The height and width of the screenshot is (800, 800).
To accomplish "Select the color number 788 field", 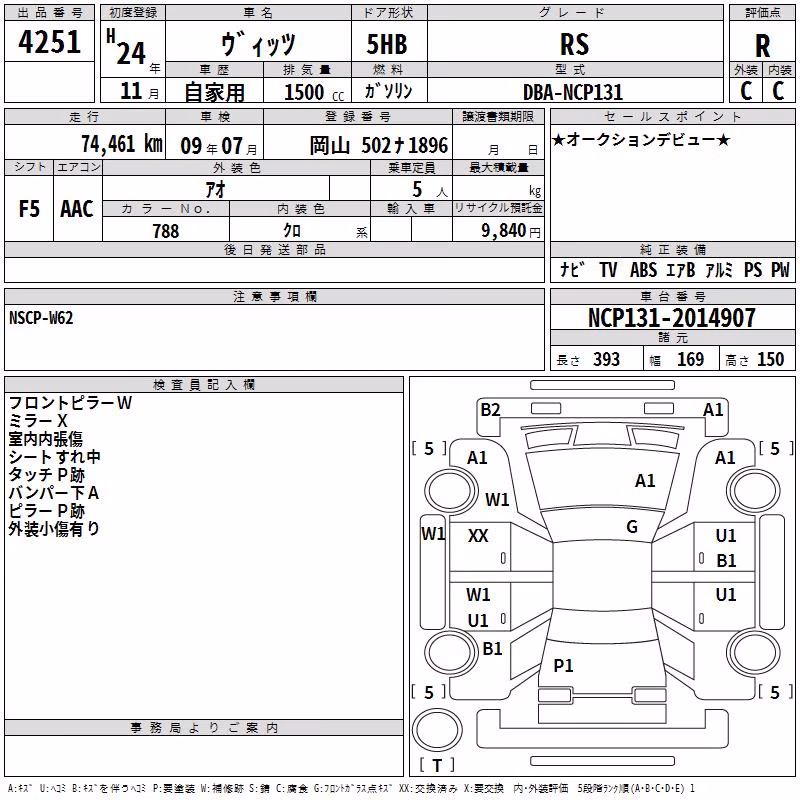I will [166, 231].
